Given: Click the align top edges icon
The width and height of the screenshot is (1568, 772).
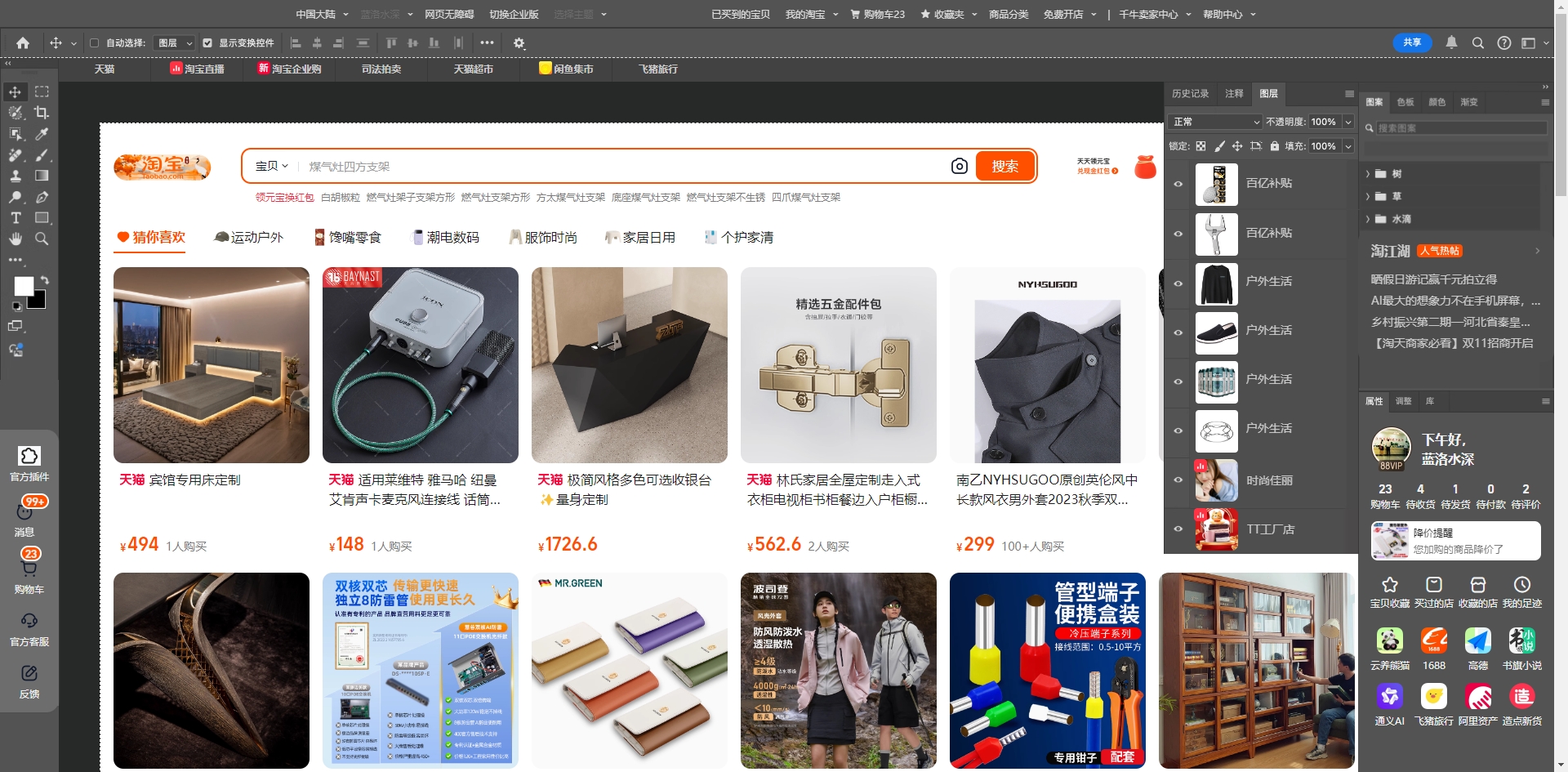Looking at the screenshot, I should click(391, 42).
